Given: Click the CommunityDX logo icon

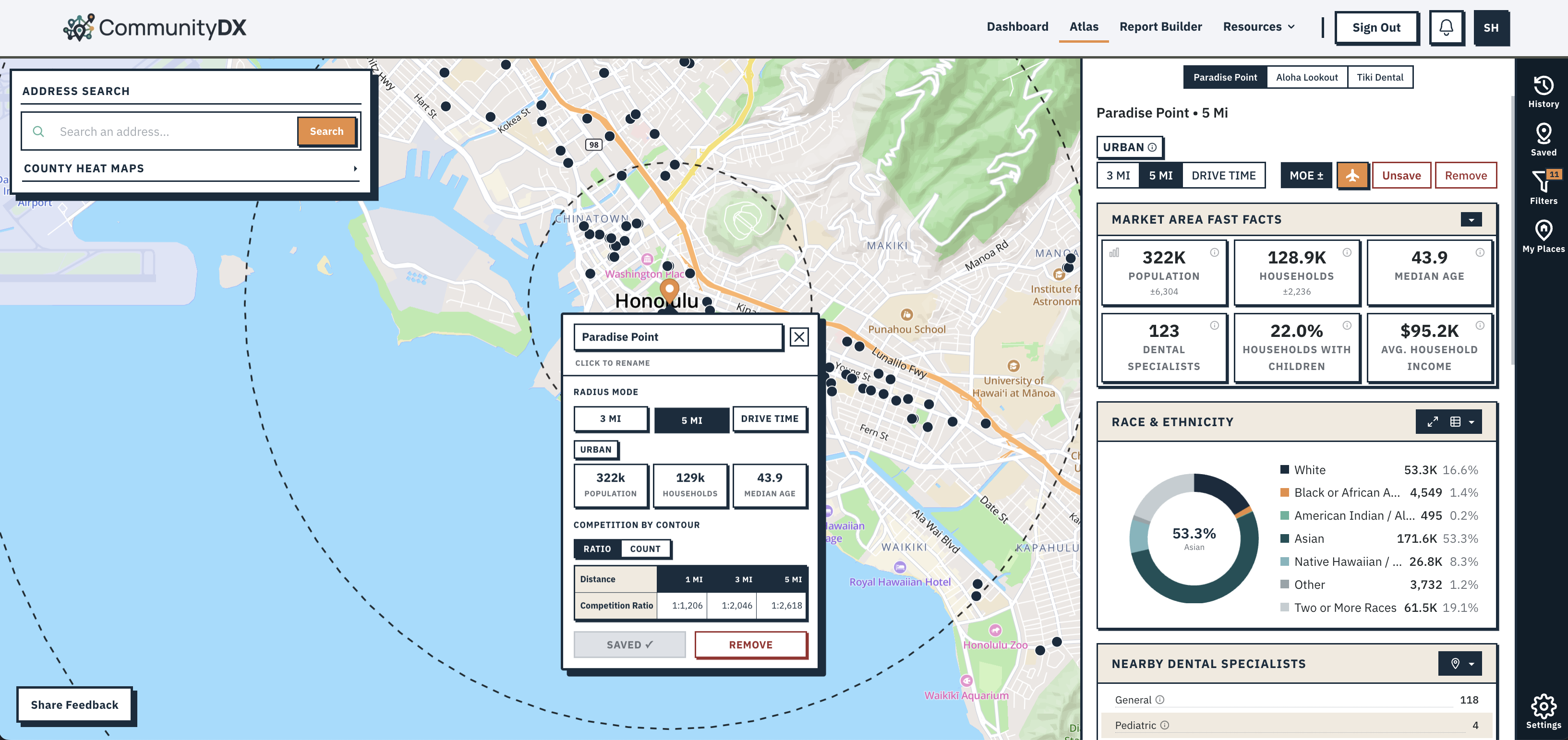Looking at the screenshot, I should point(79,27).
